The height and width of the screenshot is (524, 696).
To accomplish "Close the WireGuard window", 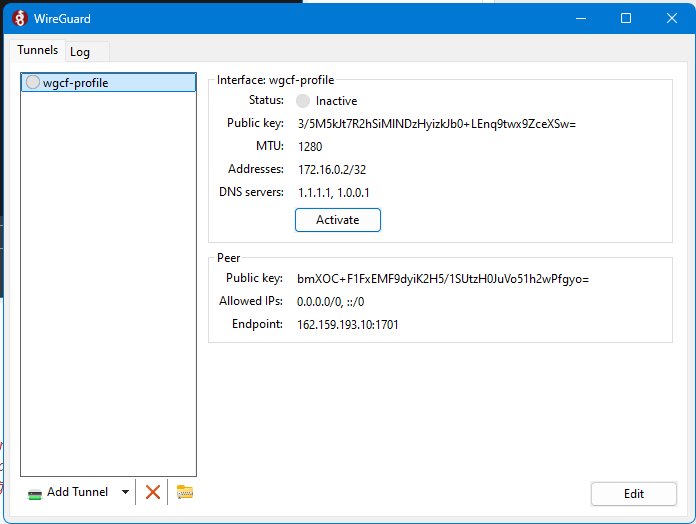I will 672,18.
